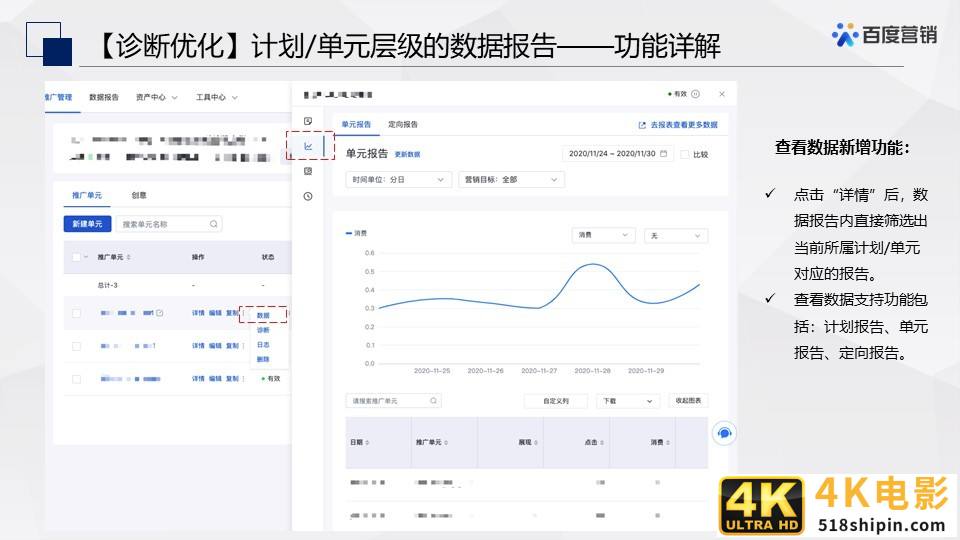Choose 日志 in the row popup menu
This screenshot has width=960, height=540.
[x=263, y=345]
